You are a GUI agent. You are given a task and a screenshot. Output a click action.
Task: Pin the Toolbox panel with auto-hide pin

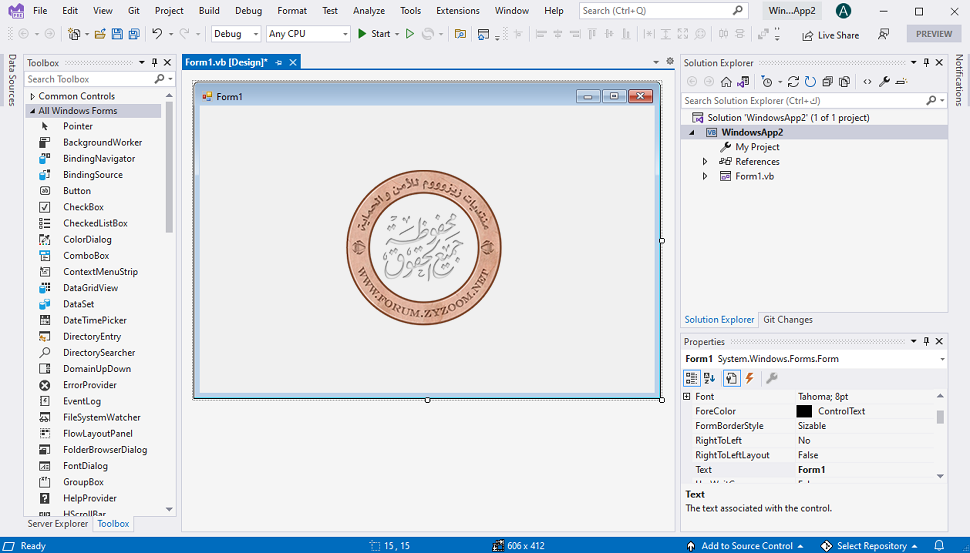[x=155, y=62]
